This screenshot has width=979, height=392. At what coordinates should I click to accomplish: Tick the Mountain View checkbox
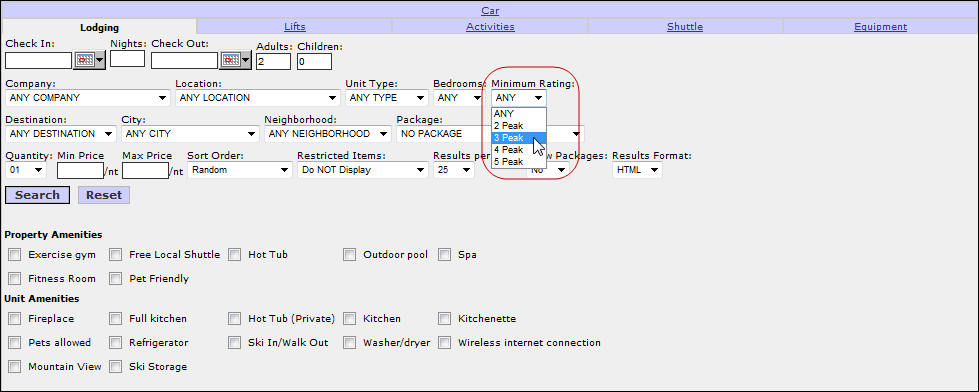pos(15,366)
